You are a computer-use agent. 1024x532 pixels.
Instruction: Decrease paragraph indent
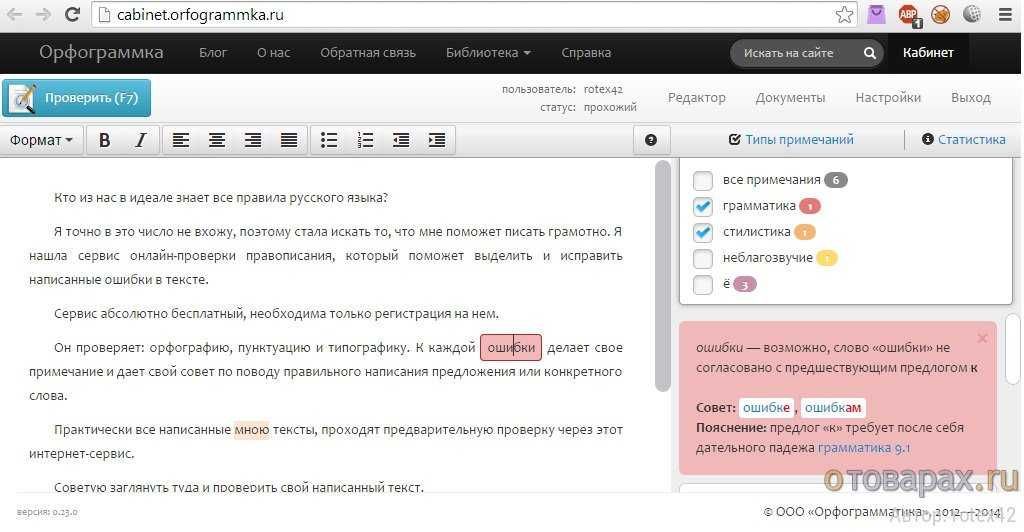coord(401,140)
